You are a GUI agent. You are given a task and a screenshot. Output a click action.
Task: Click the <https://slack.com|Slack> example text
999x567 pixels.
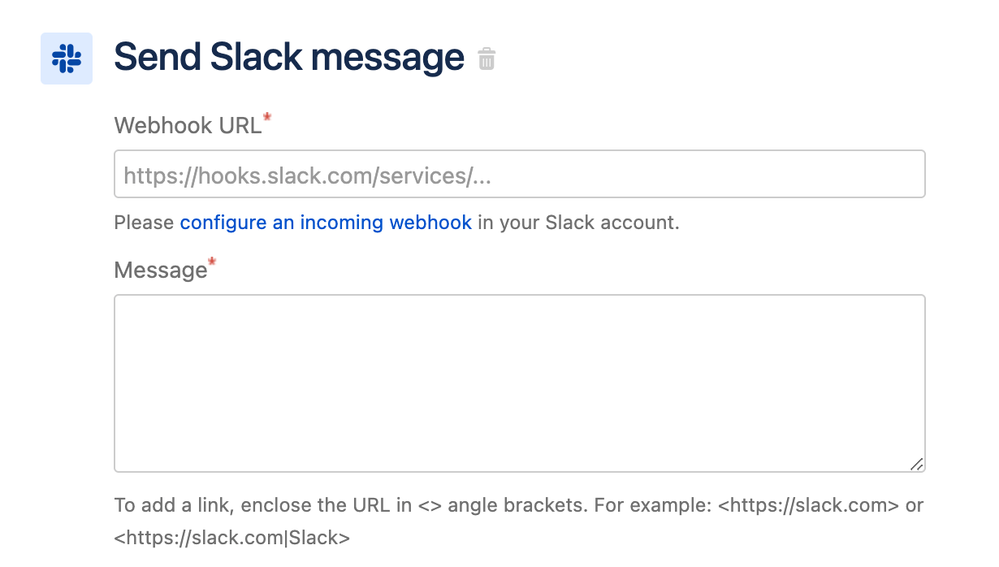(x=232, y=538)
